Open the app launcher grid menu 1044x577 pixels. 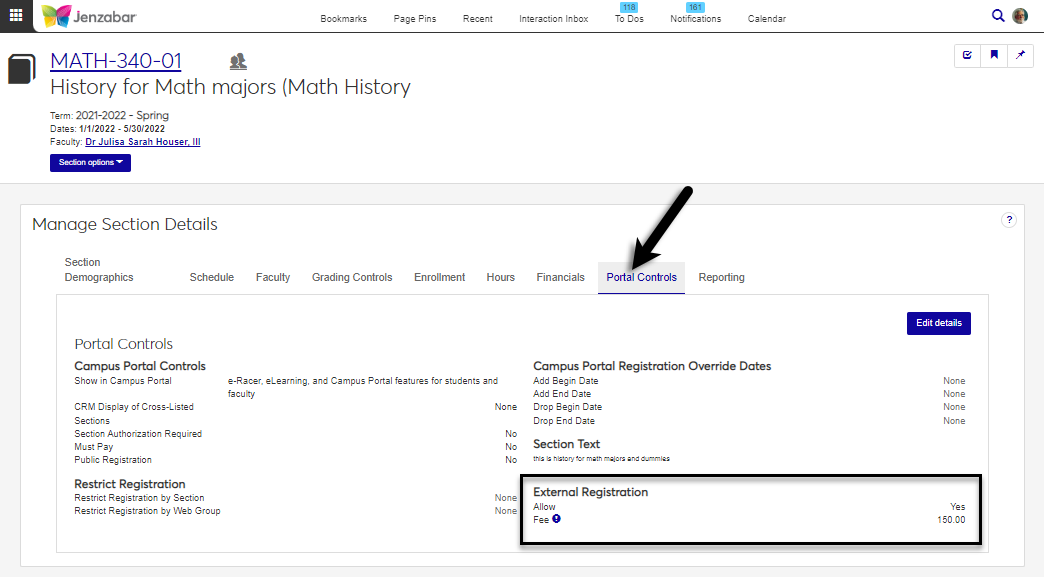coord(16,16)
